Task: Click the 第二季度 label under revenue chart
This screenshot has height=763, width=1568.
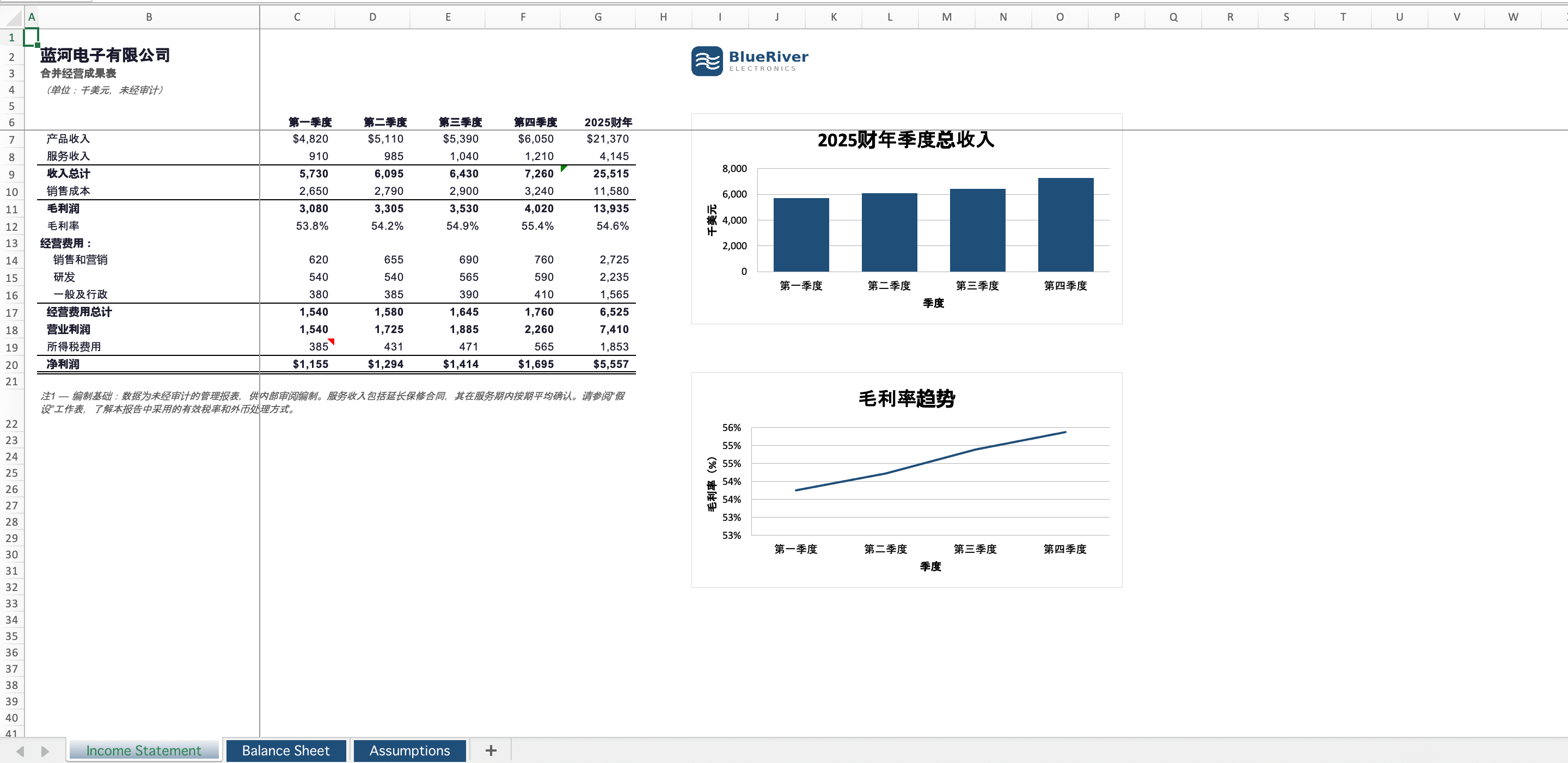Action: 889,285
